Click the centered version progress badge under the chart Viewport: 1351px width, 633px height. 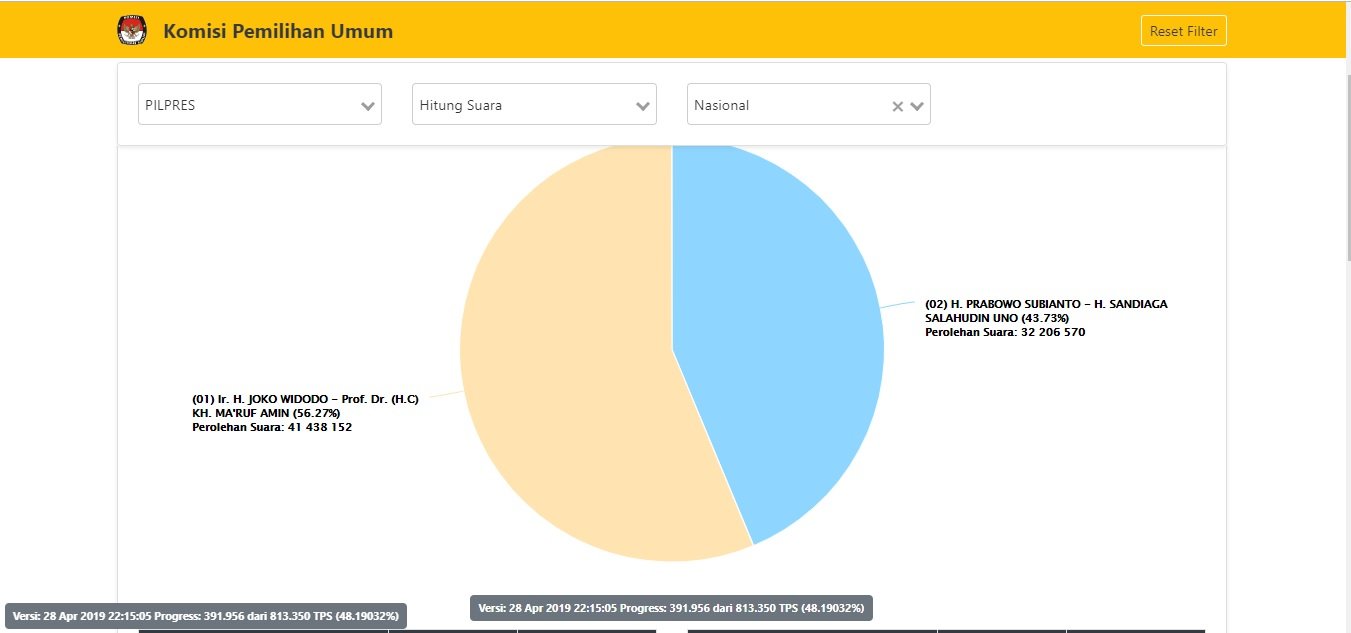(671, 608)
